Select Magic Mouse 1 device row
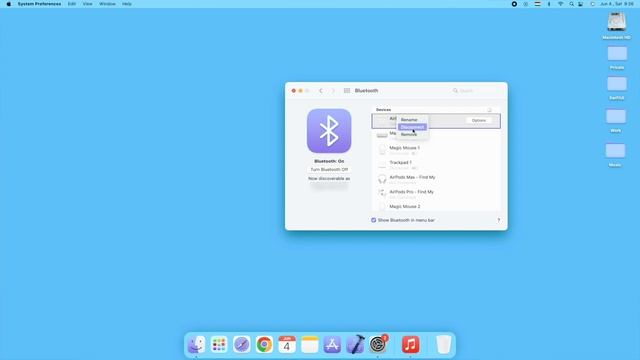 436,150
